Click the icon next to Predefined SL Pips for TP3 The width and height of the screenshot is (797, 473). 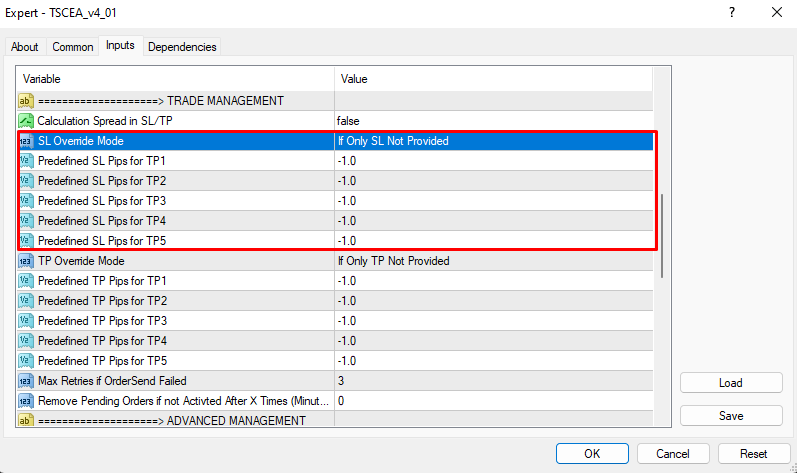tap(27, 201)
